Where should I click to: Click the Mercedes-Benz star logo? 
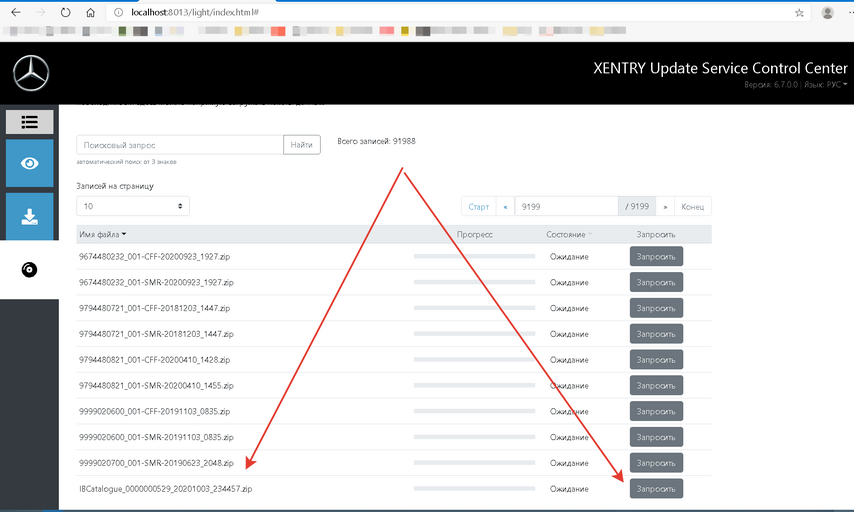click(31, 73)
